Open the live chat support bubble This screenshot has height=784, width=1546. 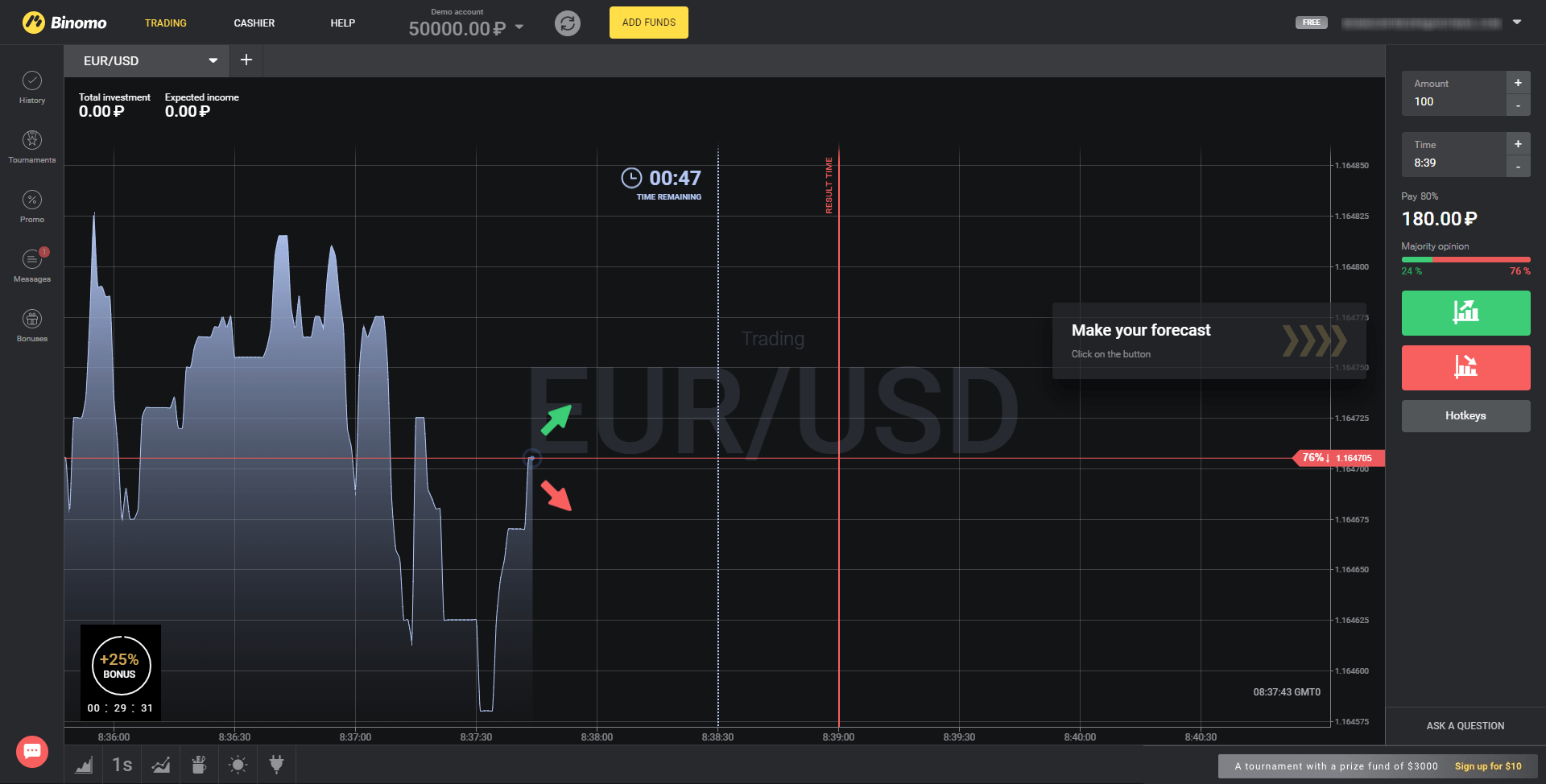pos(32,751)
